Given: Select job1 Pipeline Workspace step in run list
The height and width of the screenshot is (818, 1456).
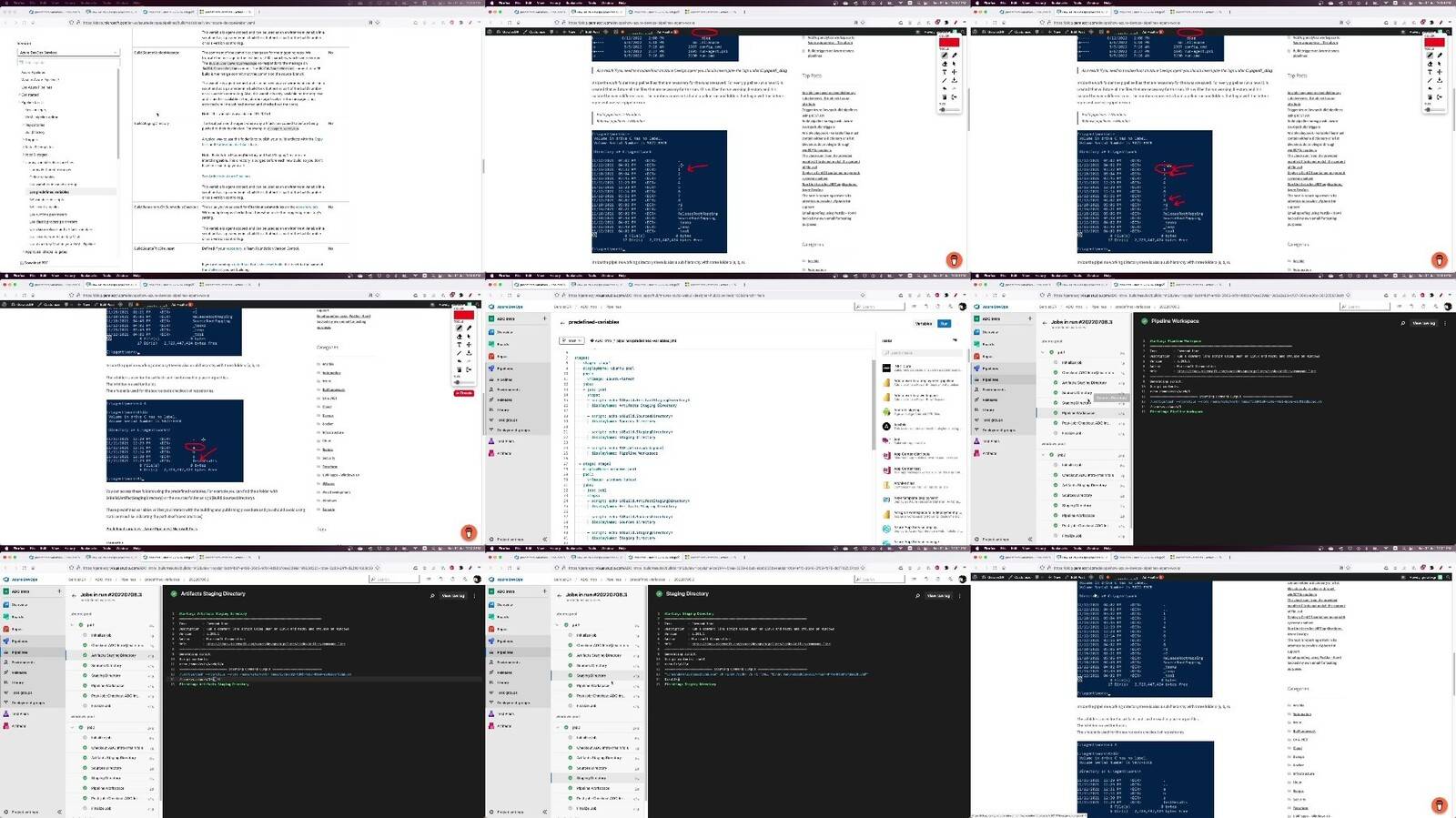Looking at the screenshot, I should [x=1083, y=413].
